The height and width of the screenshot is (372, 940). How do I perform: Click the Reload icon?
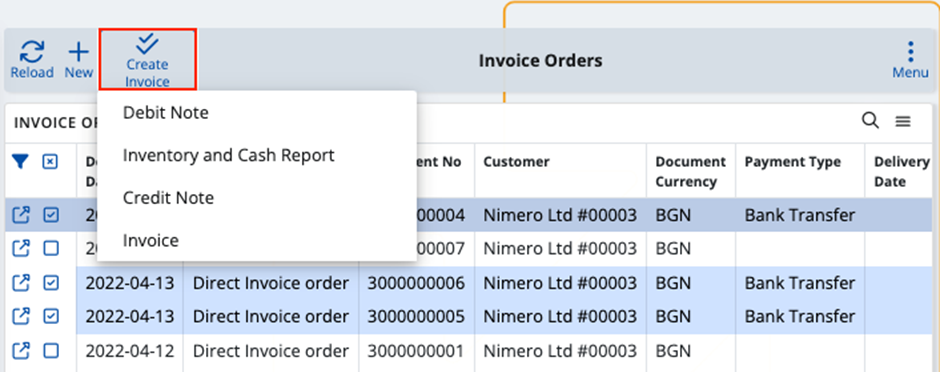point(32,52)
